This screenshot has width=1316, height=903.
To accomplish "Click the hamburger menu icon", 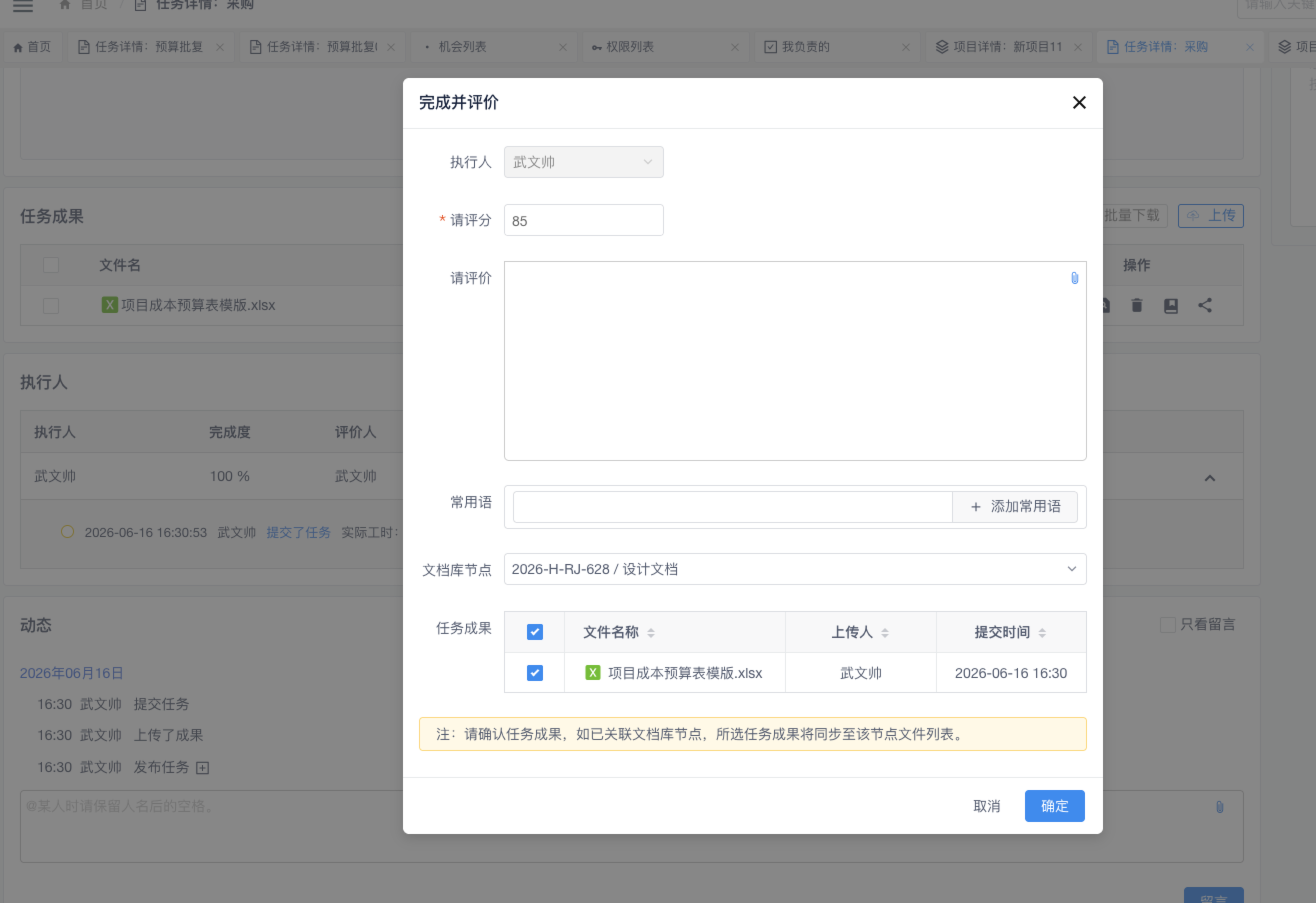I will 22,6.
